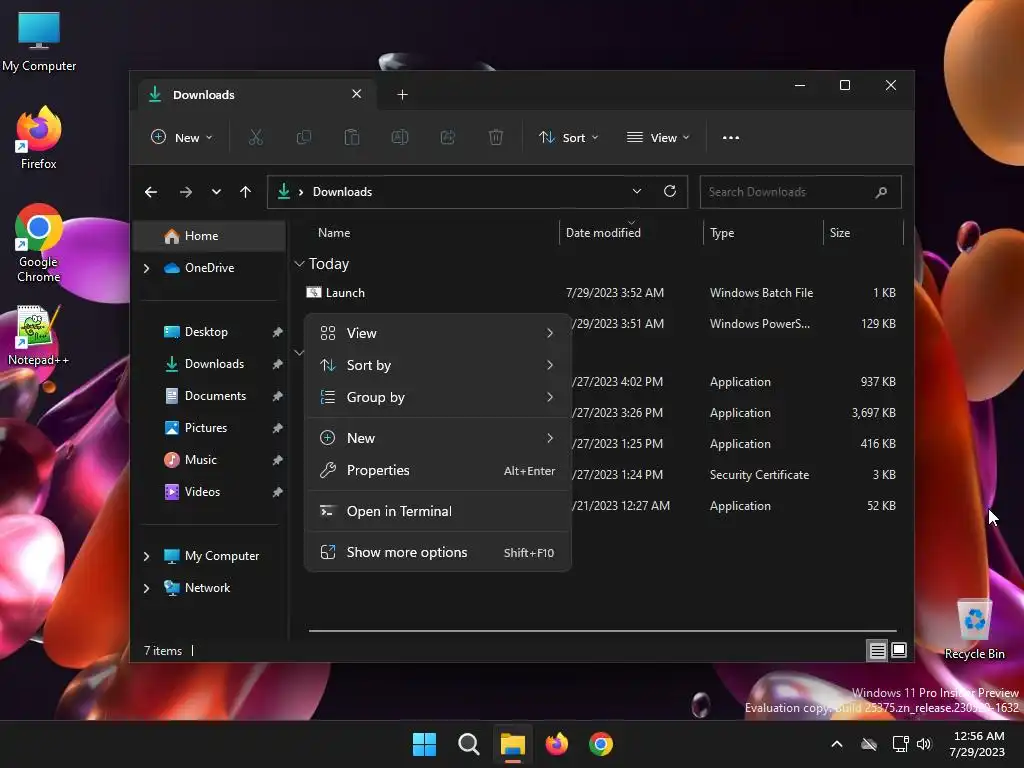This screenshot has width=1024, height=768.
Task: Show hidden icons chevron in system tray
Action: (837, 744)
